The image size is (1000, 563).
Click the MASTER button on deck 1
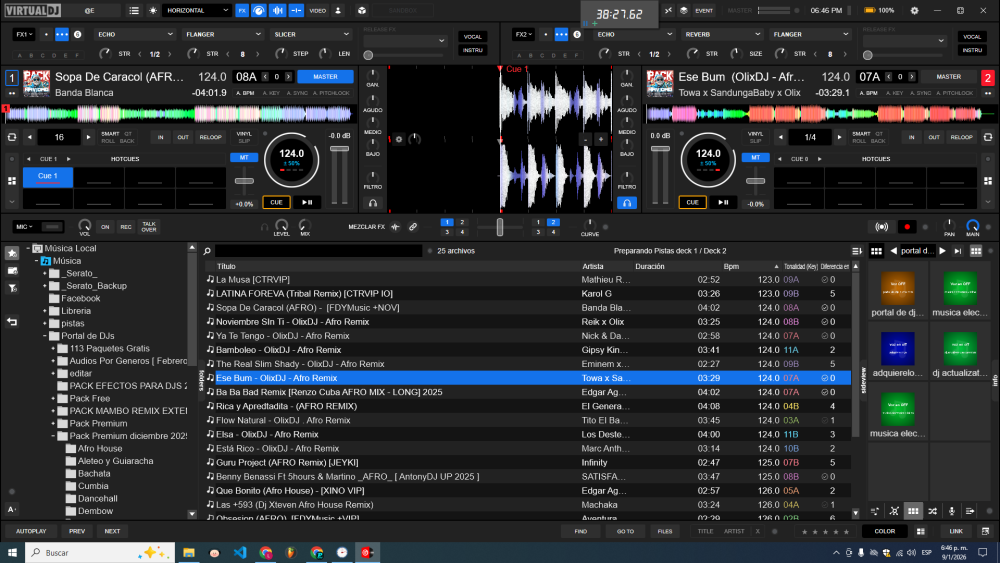(325, 76)
